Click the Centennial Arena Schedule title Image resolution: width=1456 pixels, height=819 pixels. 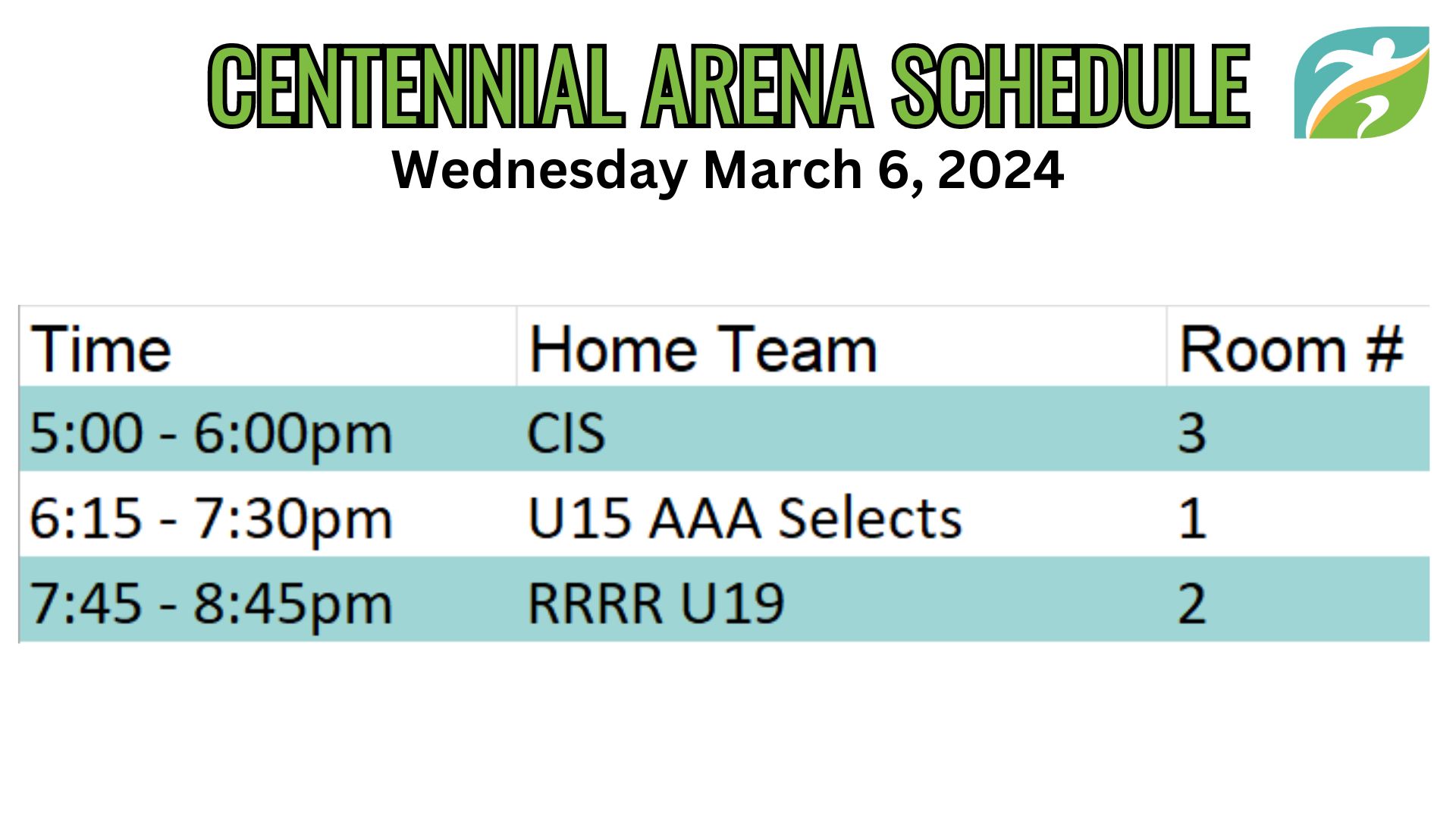coord(729,86)
